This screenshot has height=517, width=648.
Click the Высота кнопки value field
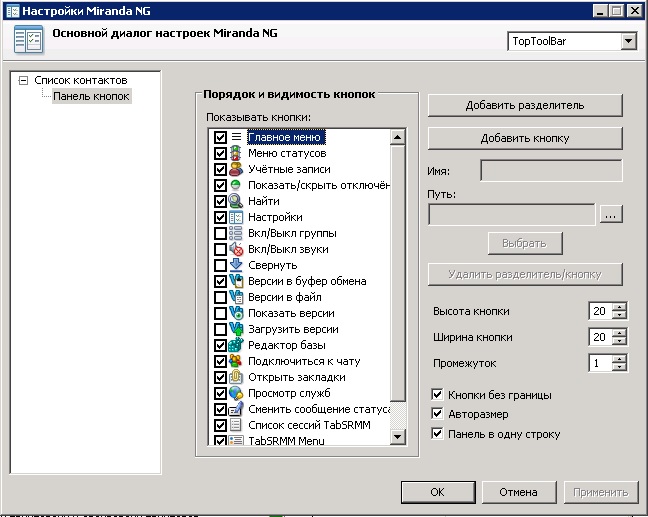click(x=600, y=311)
